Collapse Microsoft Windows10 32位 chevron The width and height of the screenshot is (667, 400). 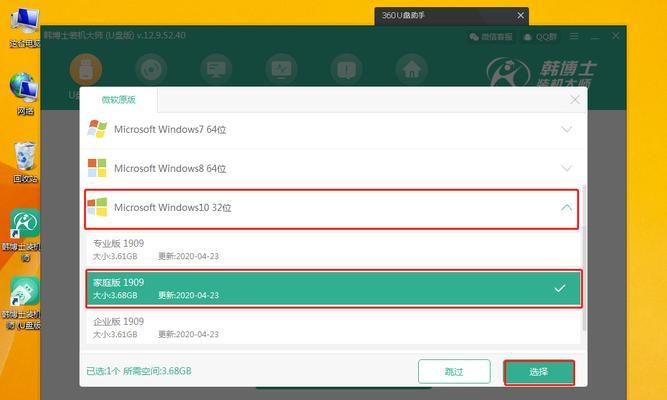(567, 208)
